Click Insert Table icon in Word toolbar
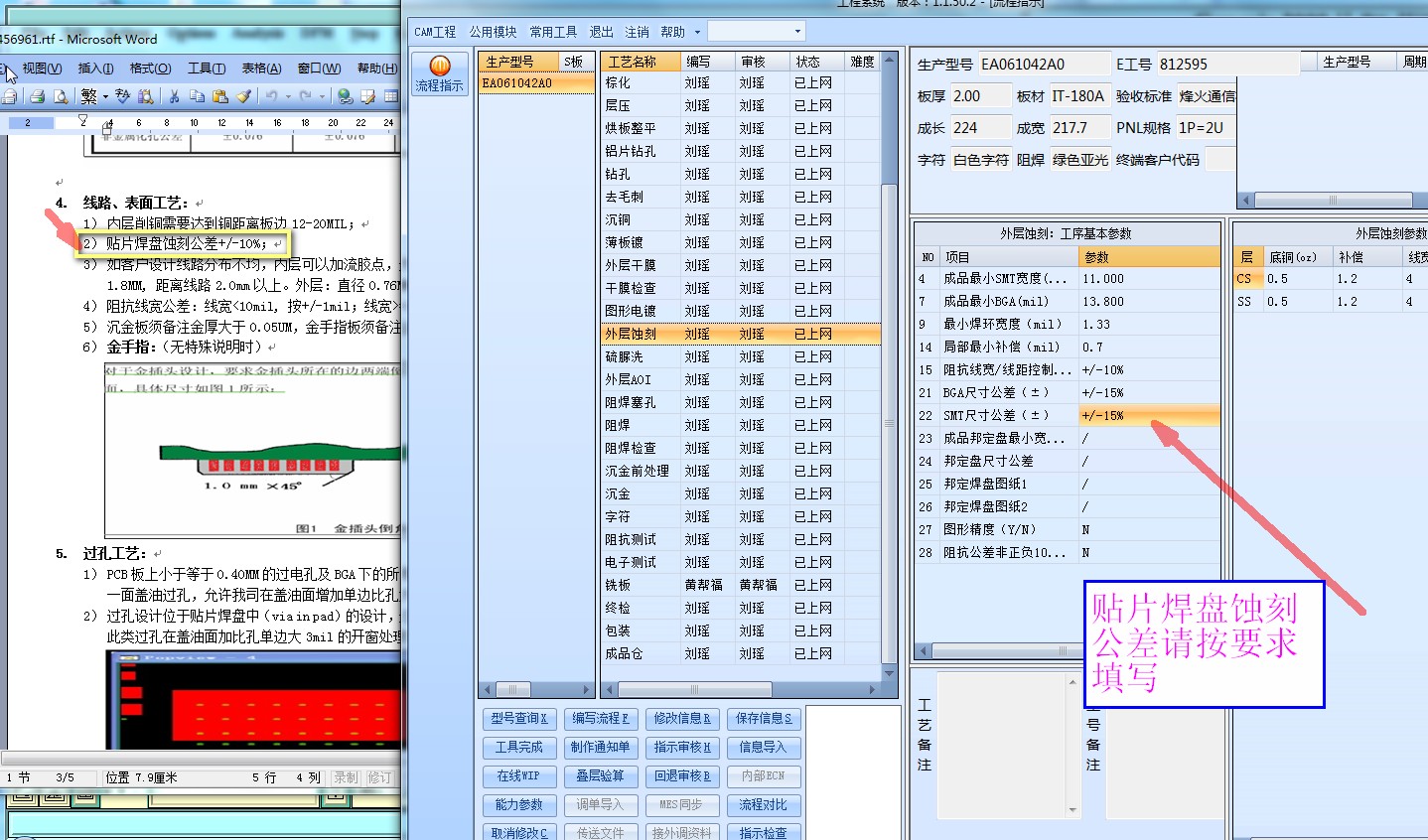The image size is (1428, 840). pyautogui.click(x=391, y=96)
